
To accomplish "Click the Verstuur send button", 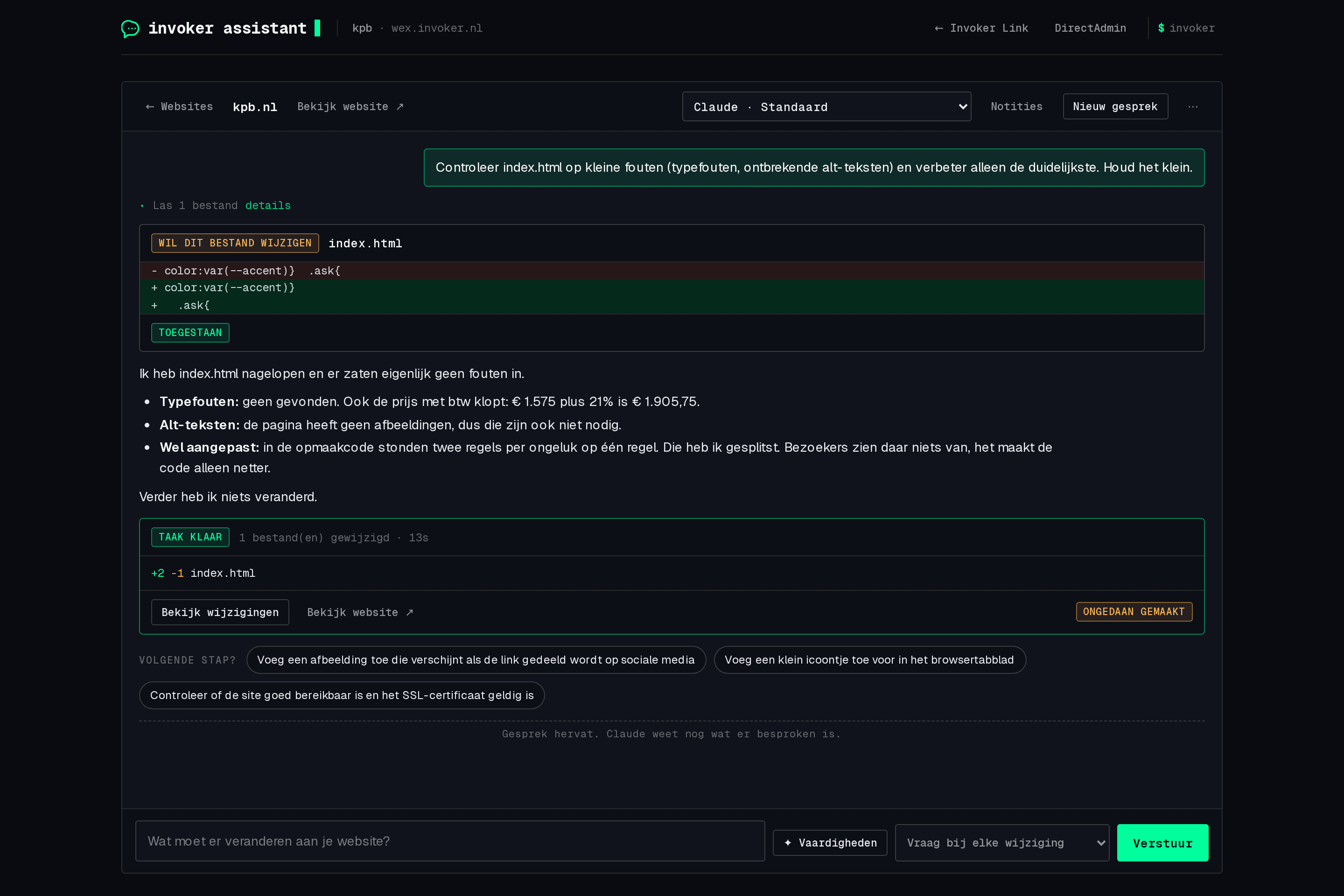I will (x=1162, y=842).
